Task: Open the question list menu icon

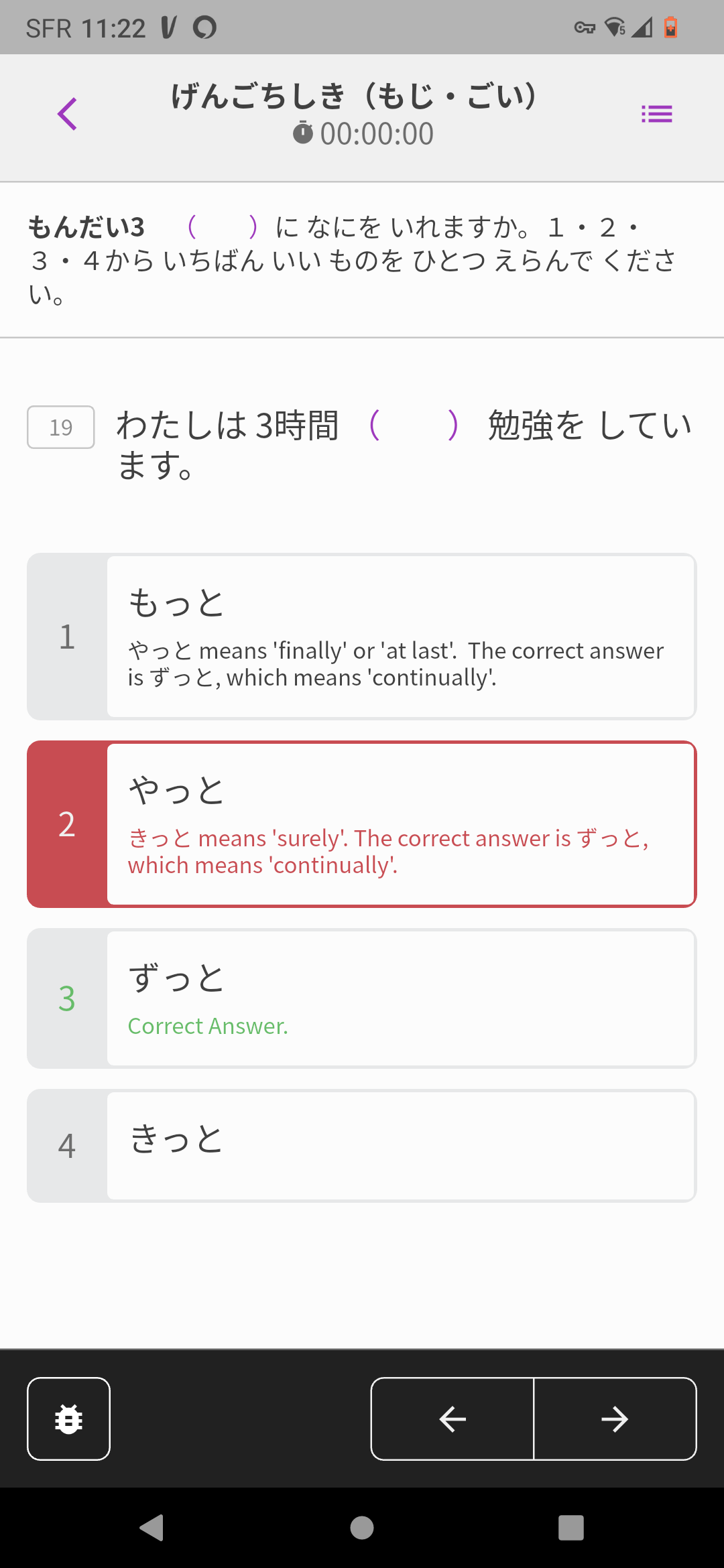Action: point(656,114)
